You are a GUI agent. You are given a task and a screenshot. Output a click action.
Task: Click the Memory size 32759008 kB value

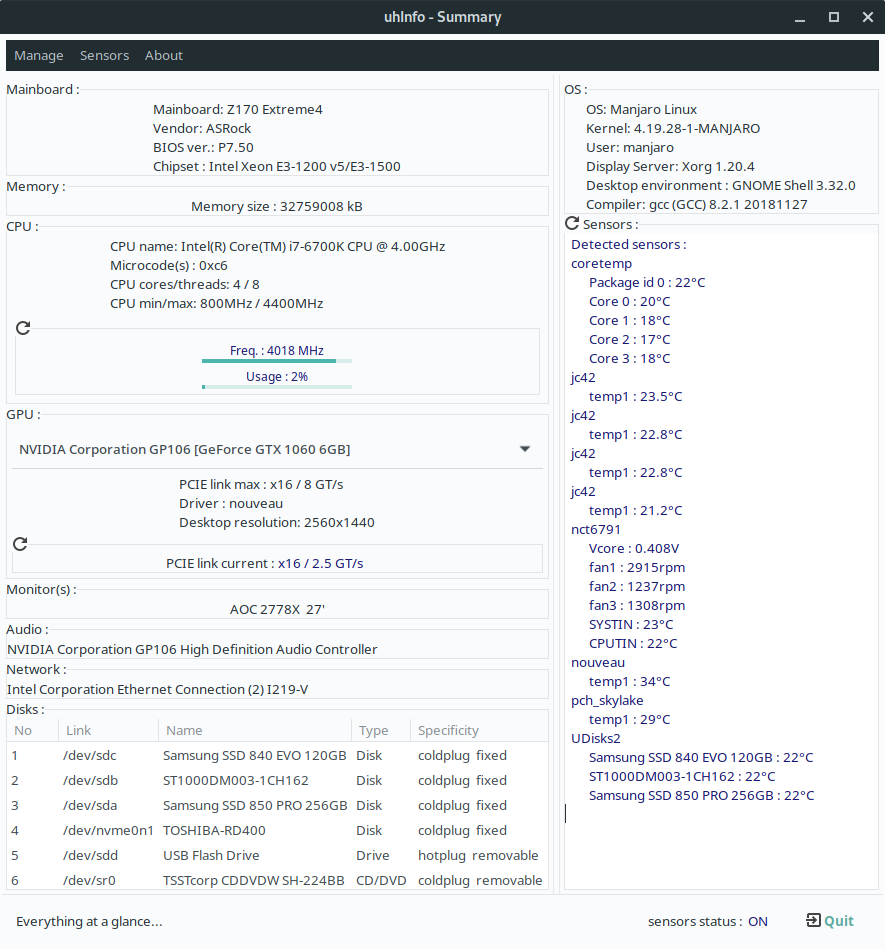pyautogui.click(x=277, y=206)
